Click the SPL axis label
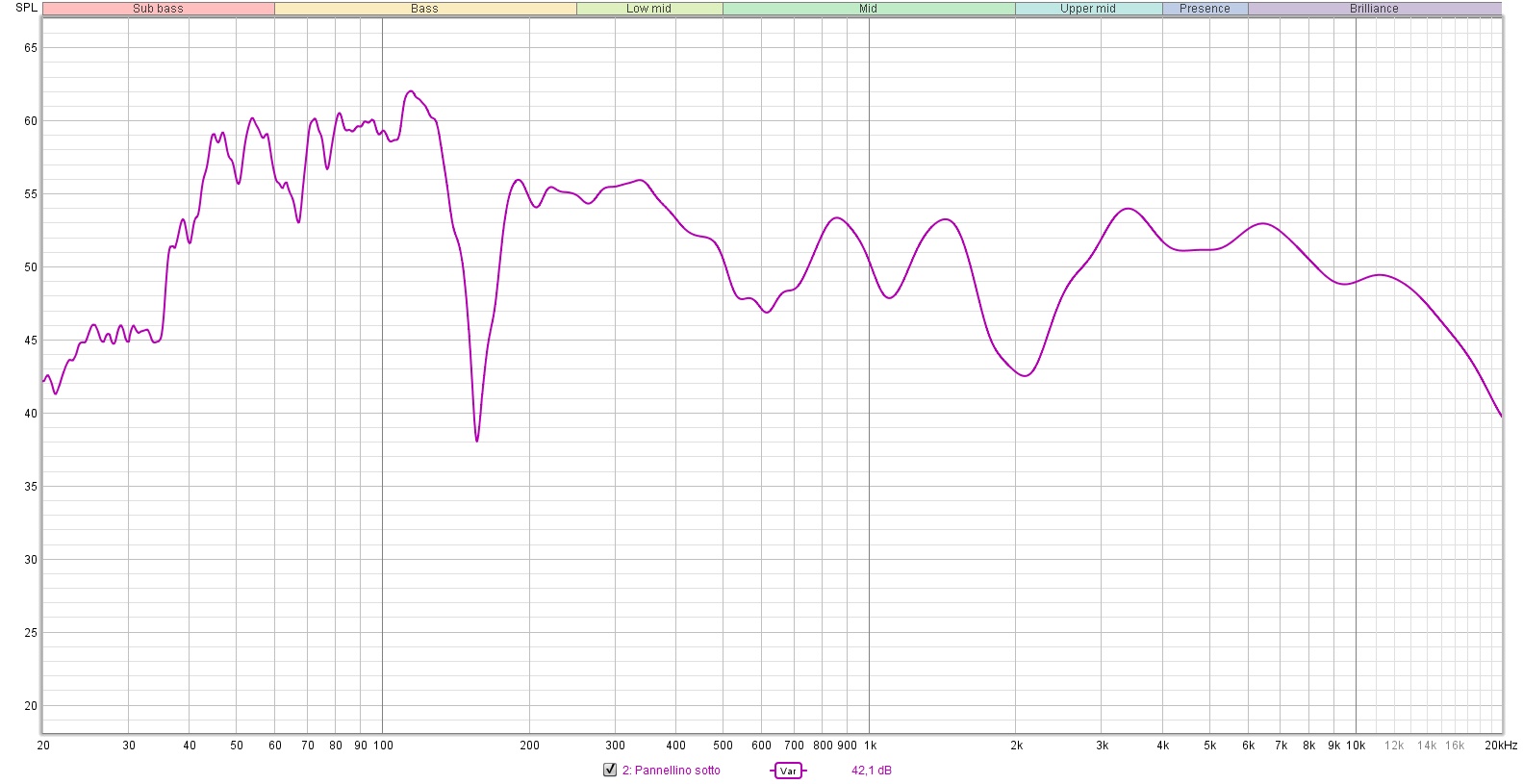 point(26,8)
